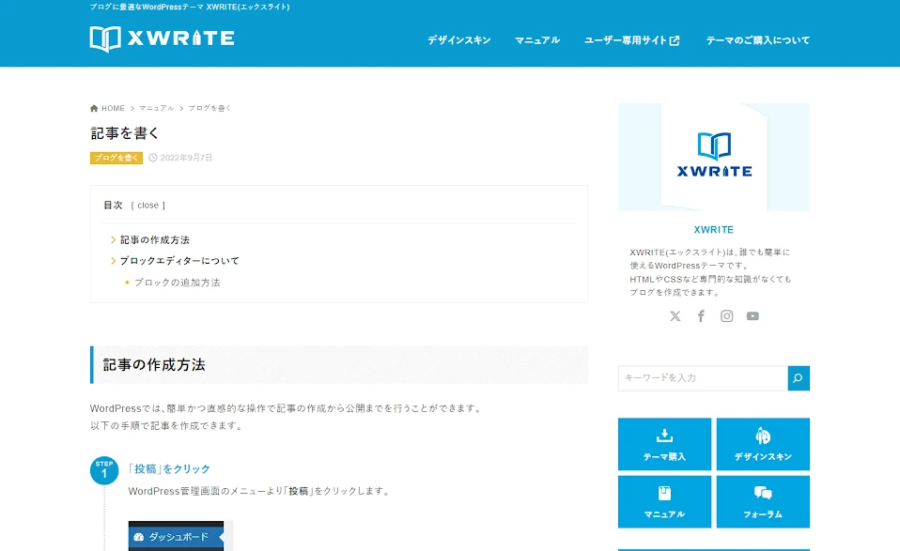Click the home icon in breadcrumb

[x=94, y=108]
